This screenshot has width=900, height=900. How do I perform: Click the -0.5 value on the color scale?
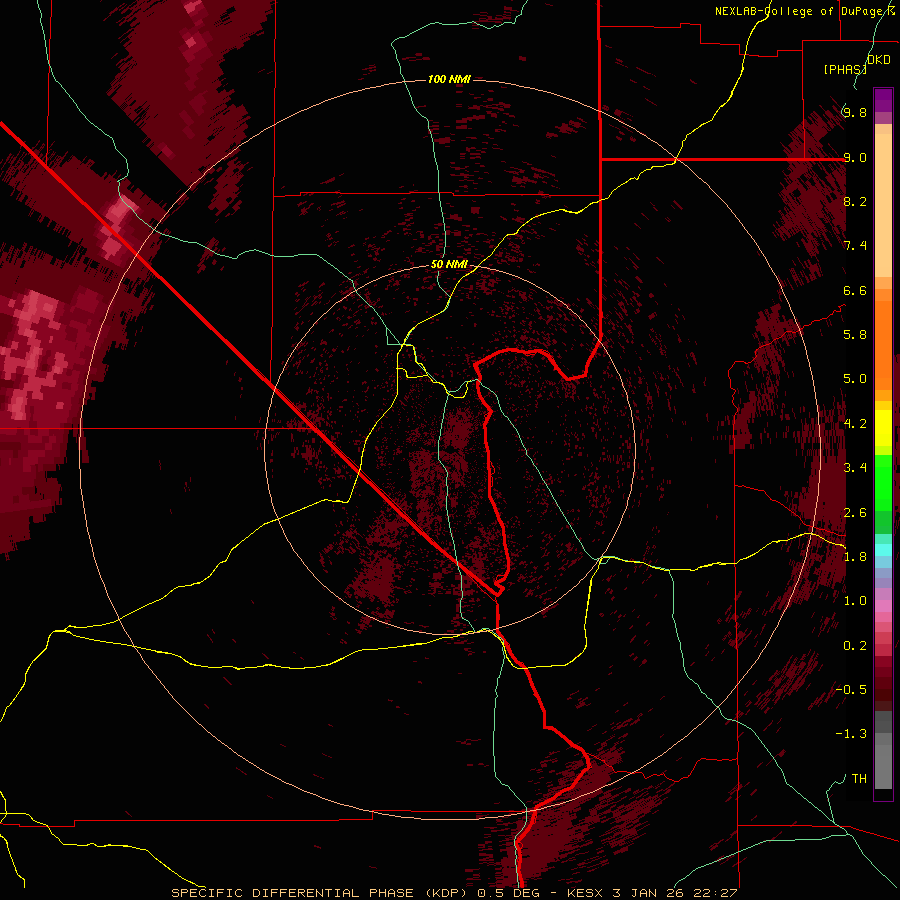pos(851,690)
